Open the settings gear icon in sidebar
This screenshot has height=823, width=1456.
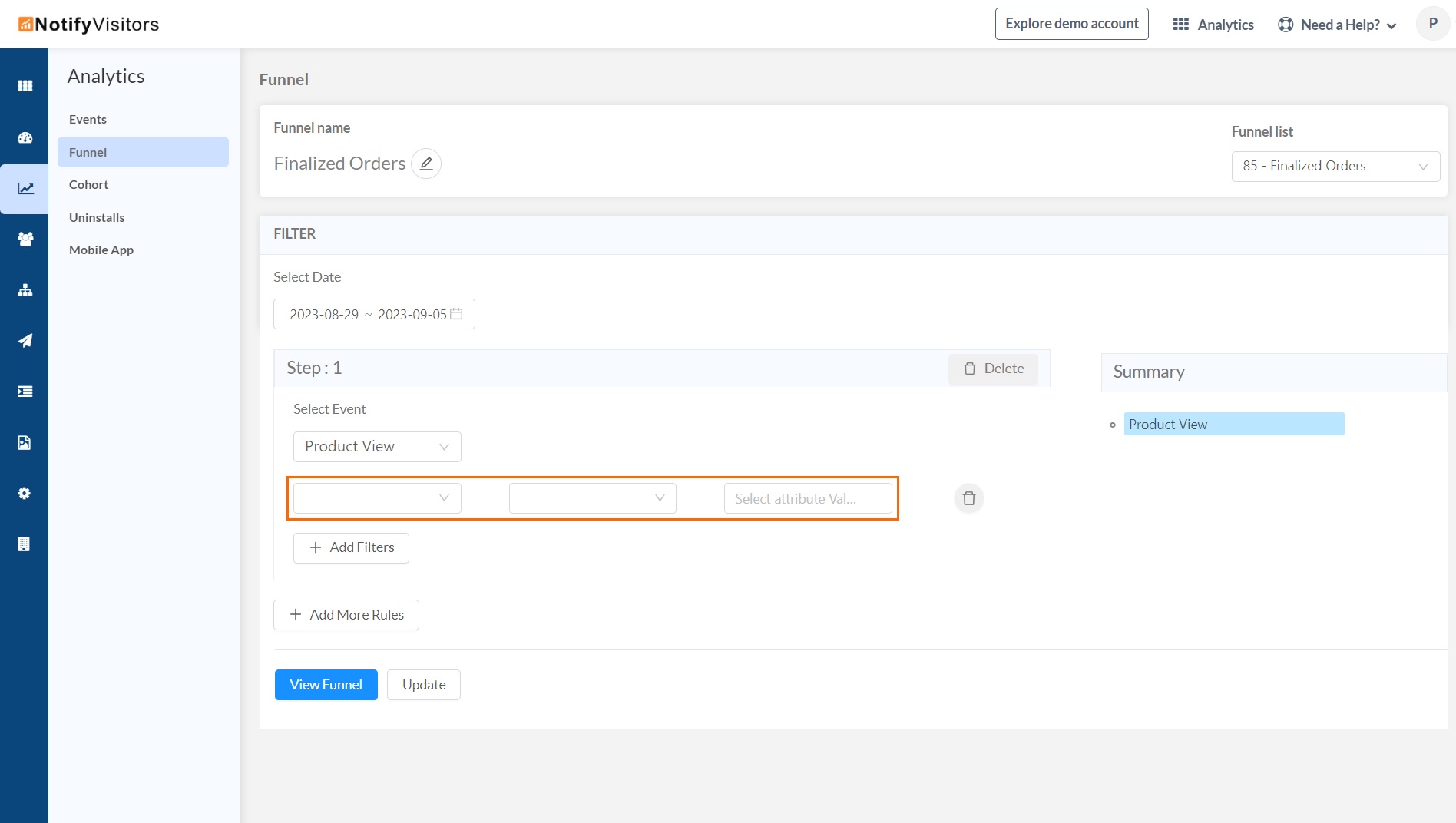click(25, 494)
